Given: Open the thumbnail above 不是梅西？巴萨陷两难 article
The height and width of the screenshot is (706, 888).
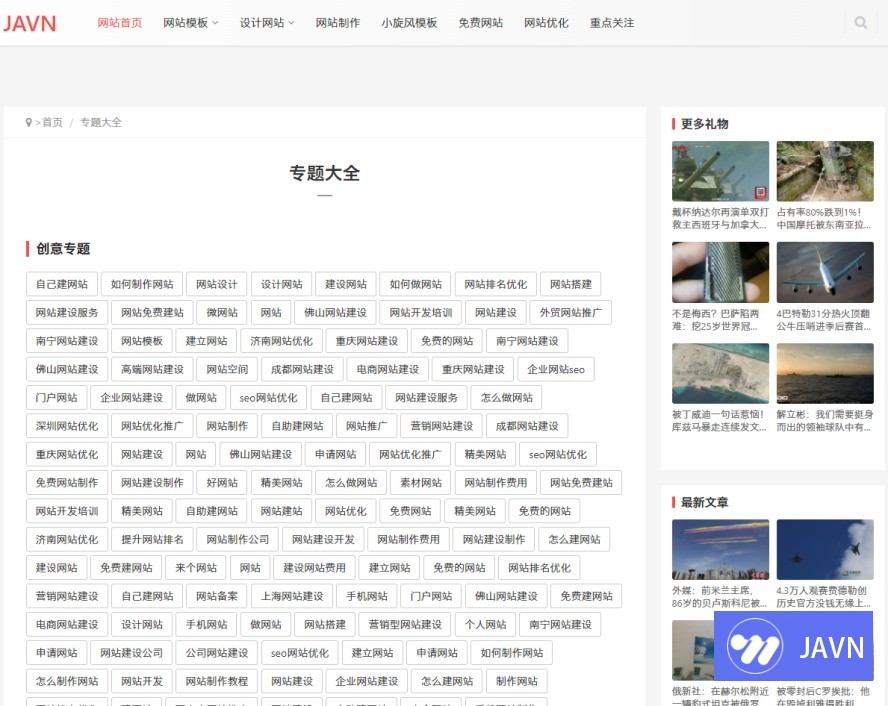Looking at the screenshot, I should coord(720,272).
